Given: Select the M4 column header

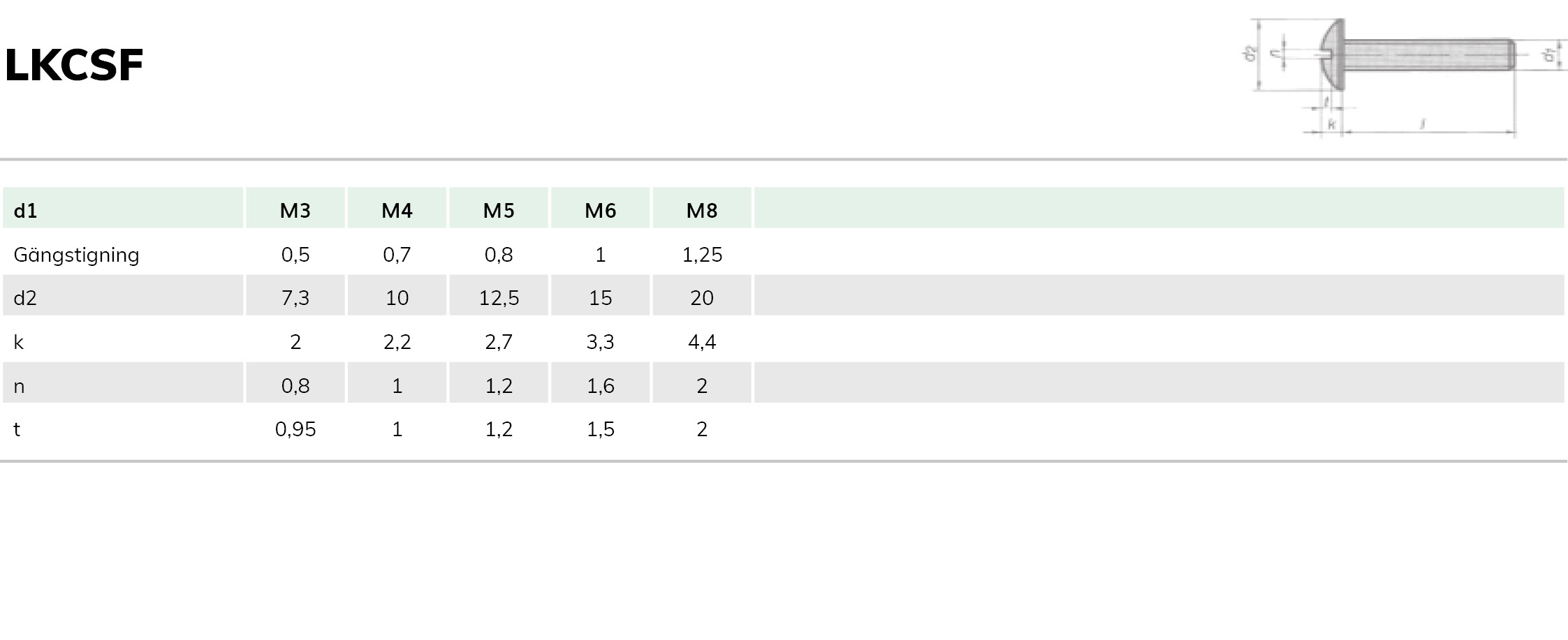Looking at the screenshot, I should [397, 210].
